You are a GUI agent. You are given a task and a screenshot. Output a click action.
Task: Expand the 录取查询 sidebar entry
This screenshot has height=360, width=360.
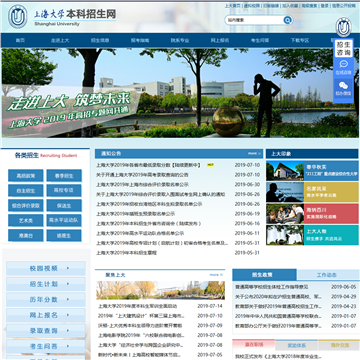click(46, 331)
